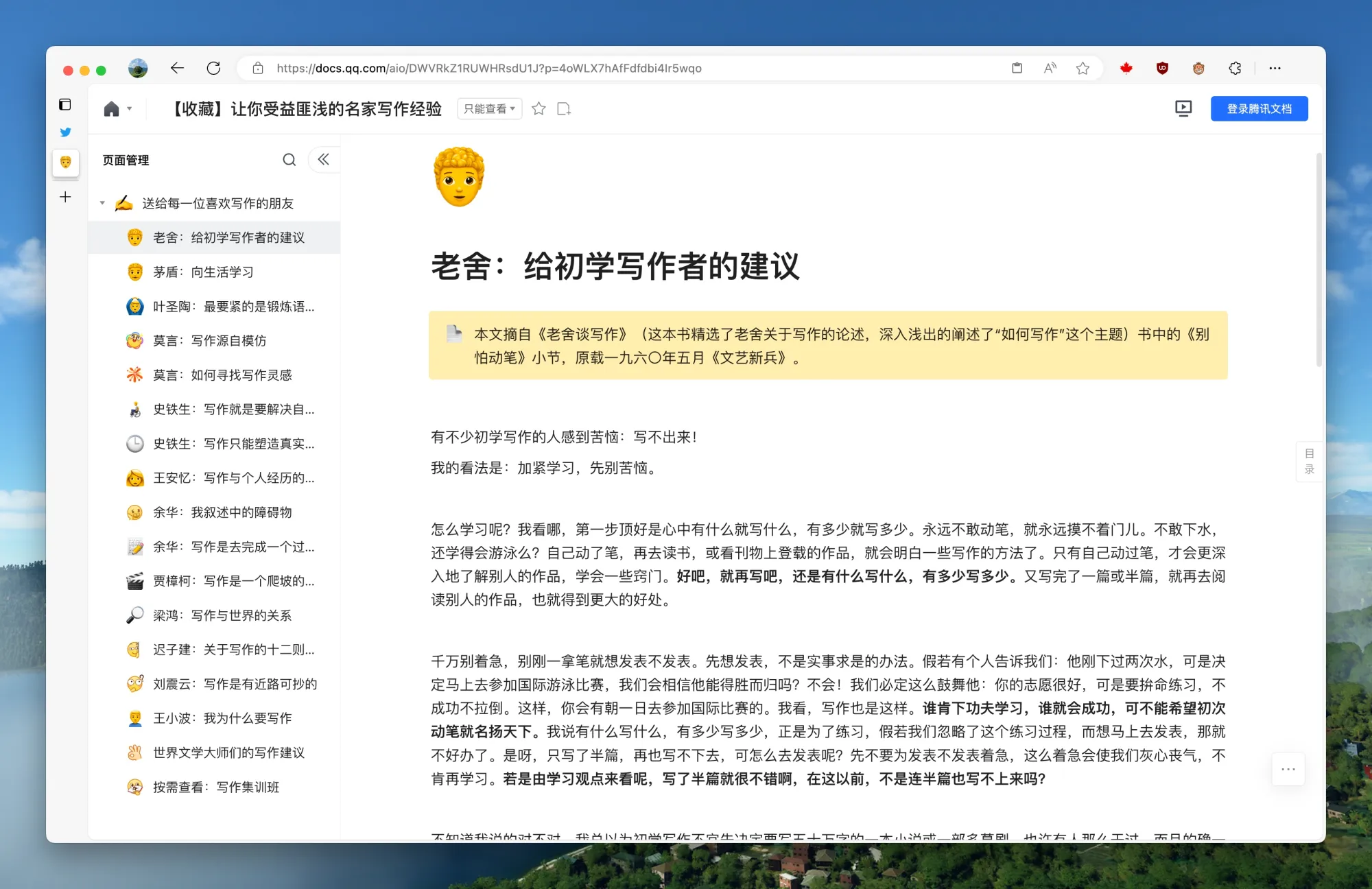This screenshot has height=889, width=1372.
Task: Click the copy-document icon beside the title star
Action: (564, 108)
